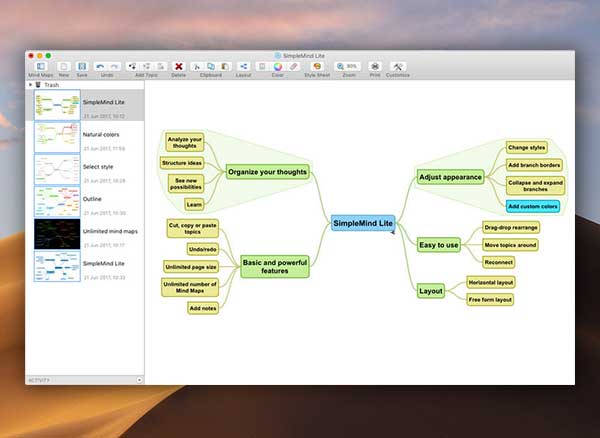The image size is (600, 438).
Task: Undo the last action
Action: click(100, 67)
